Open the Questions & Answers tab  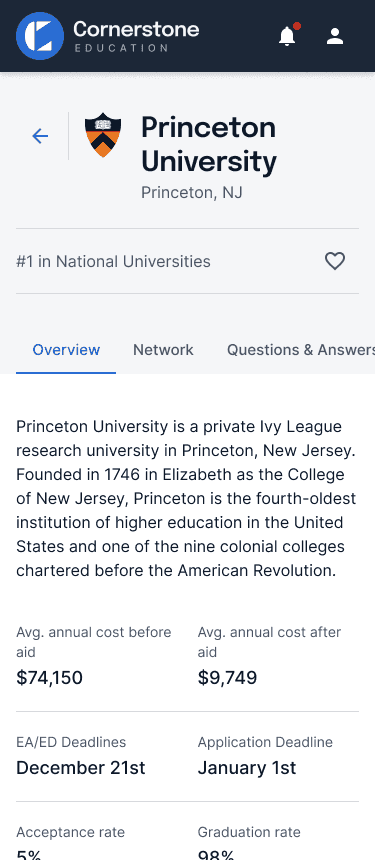(x=301, y=350)
